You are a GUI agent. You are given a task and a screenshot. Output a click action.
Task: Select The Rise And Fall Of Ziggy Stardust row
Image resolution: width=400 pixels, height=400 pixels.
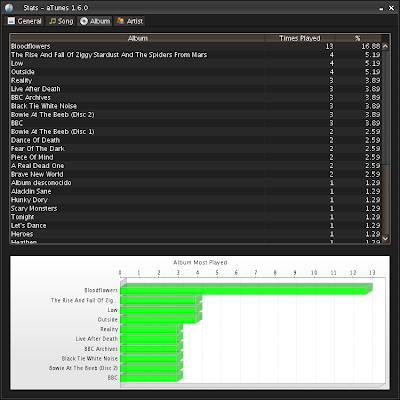pyautogui.click(x=196, y=55)
